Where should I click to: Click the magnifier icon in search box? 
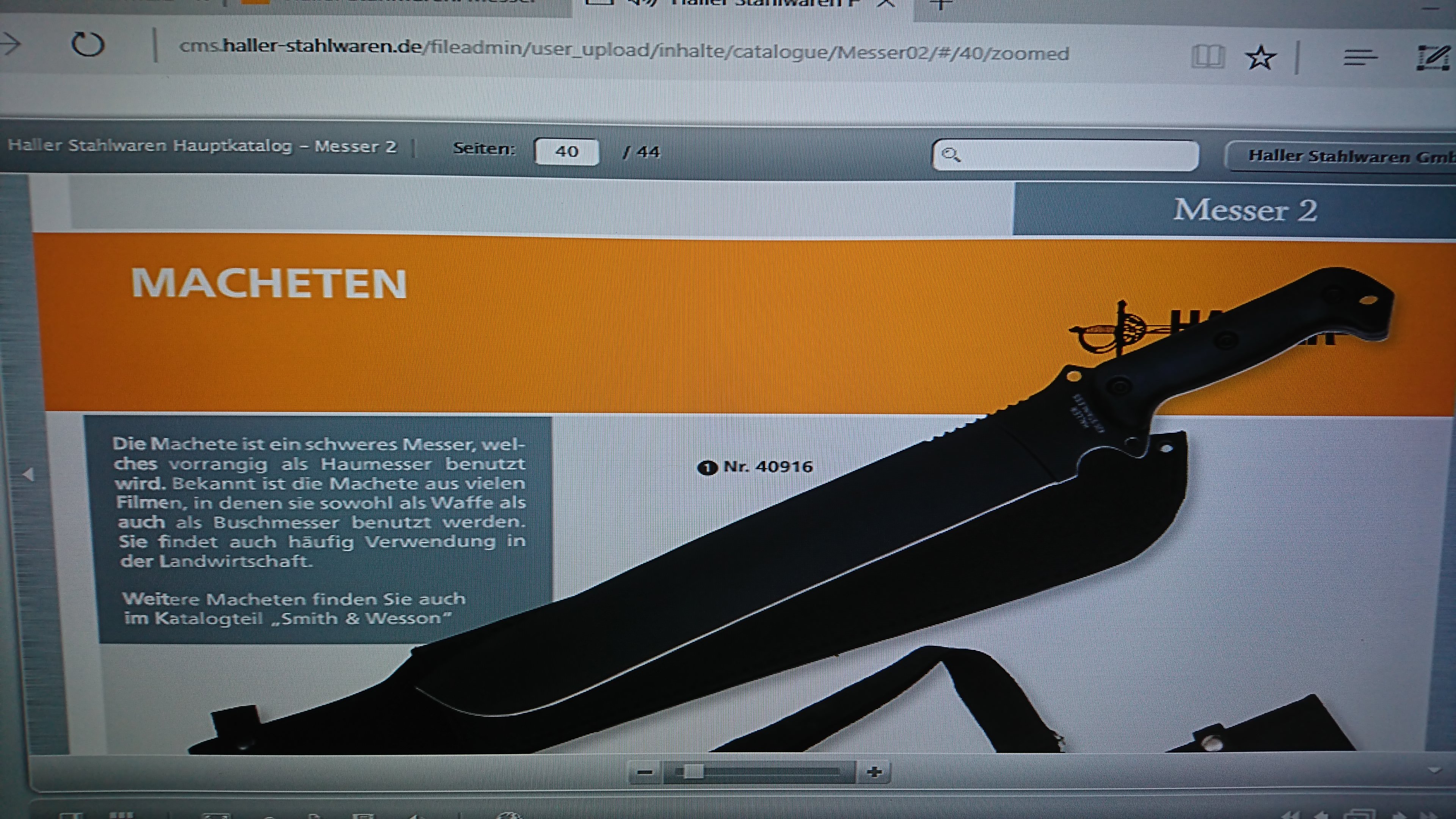(951, 155)
